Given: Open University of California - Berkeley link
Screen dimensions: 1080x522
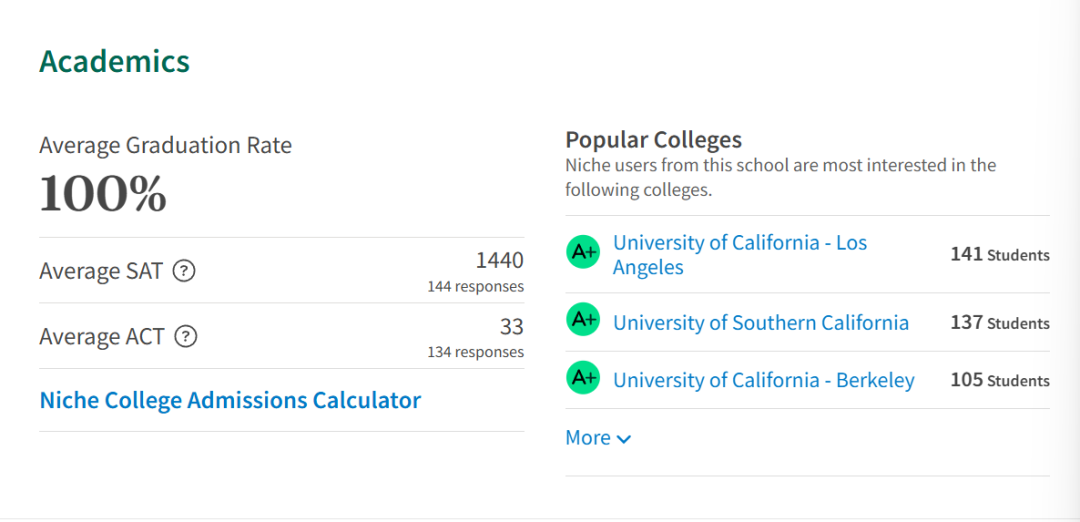Looking at the screenshot, I should (x=764, y=380).
